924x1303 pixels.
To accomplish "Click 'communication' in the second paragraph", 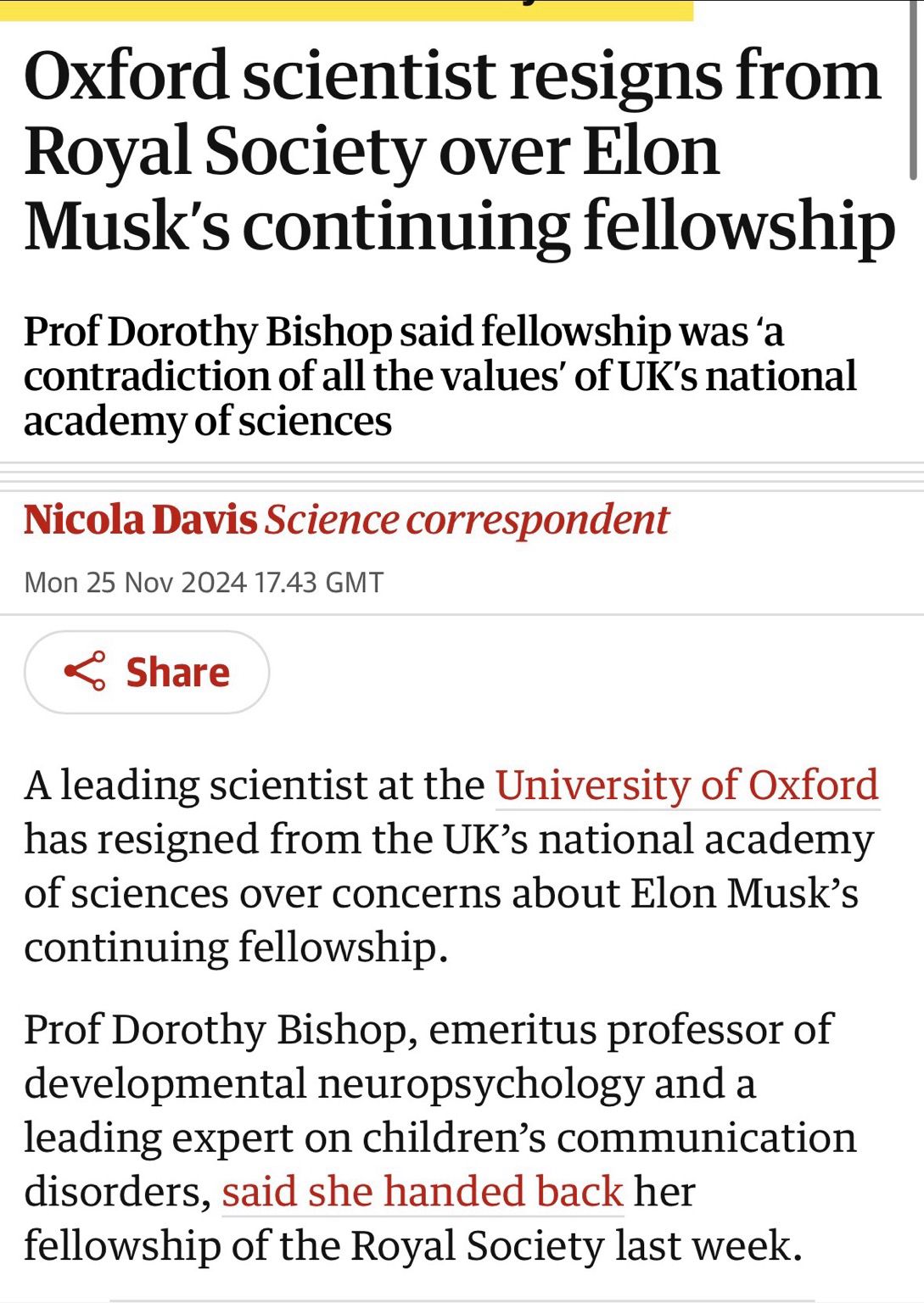I will [x=706, y=1138].
